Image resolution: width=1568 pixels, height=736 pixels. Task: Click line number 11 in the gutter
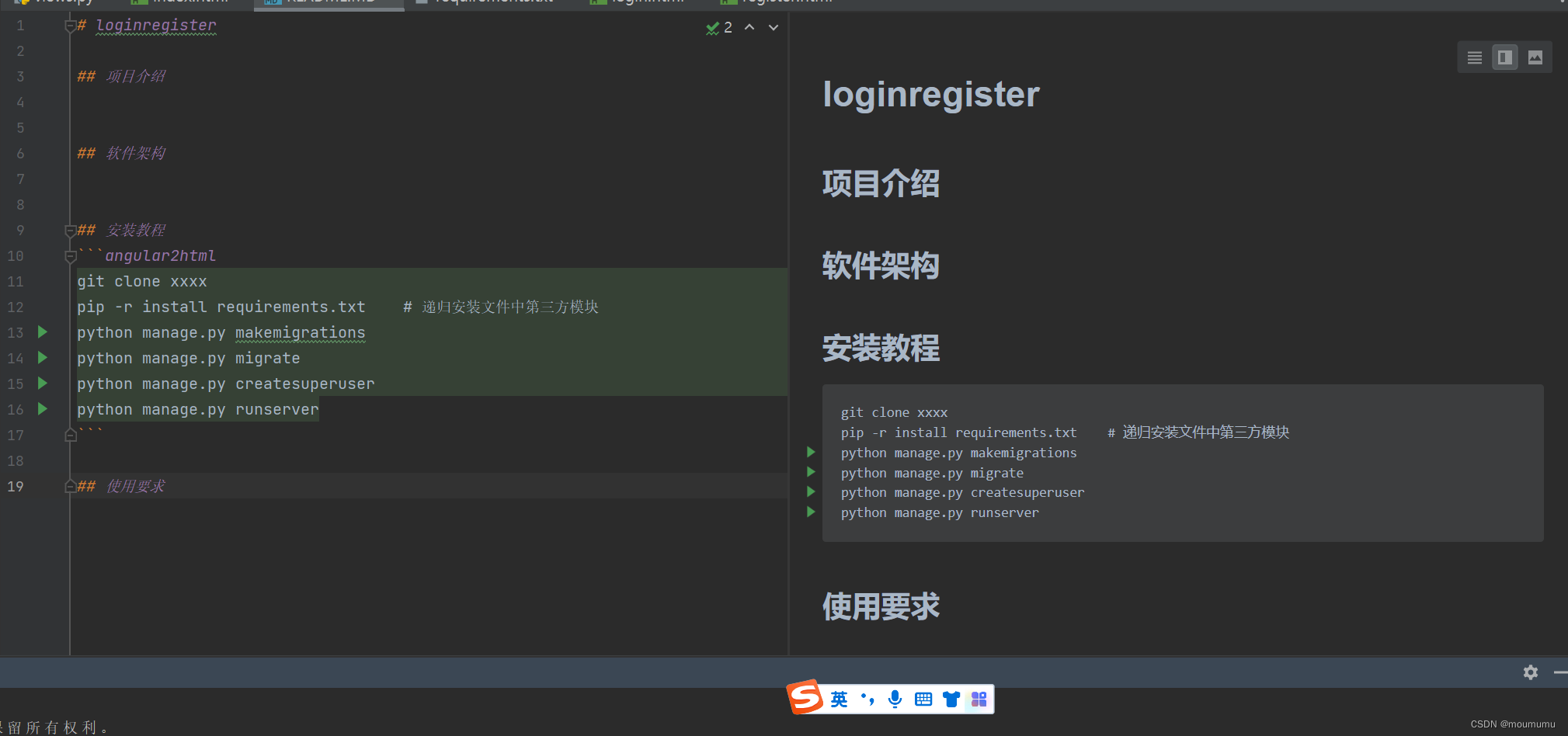[16, 281]
